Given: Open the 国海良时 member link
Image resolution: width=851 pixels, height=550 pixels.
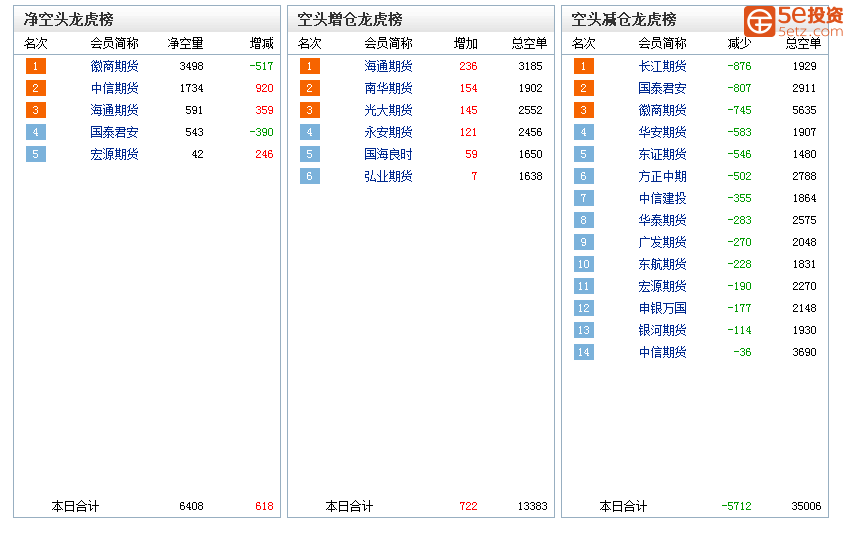Looking at the screenshot, I should click(x=388, y=154).
